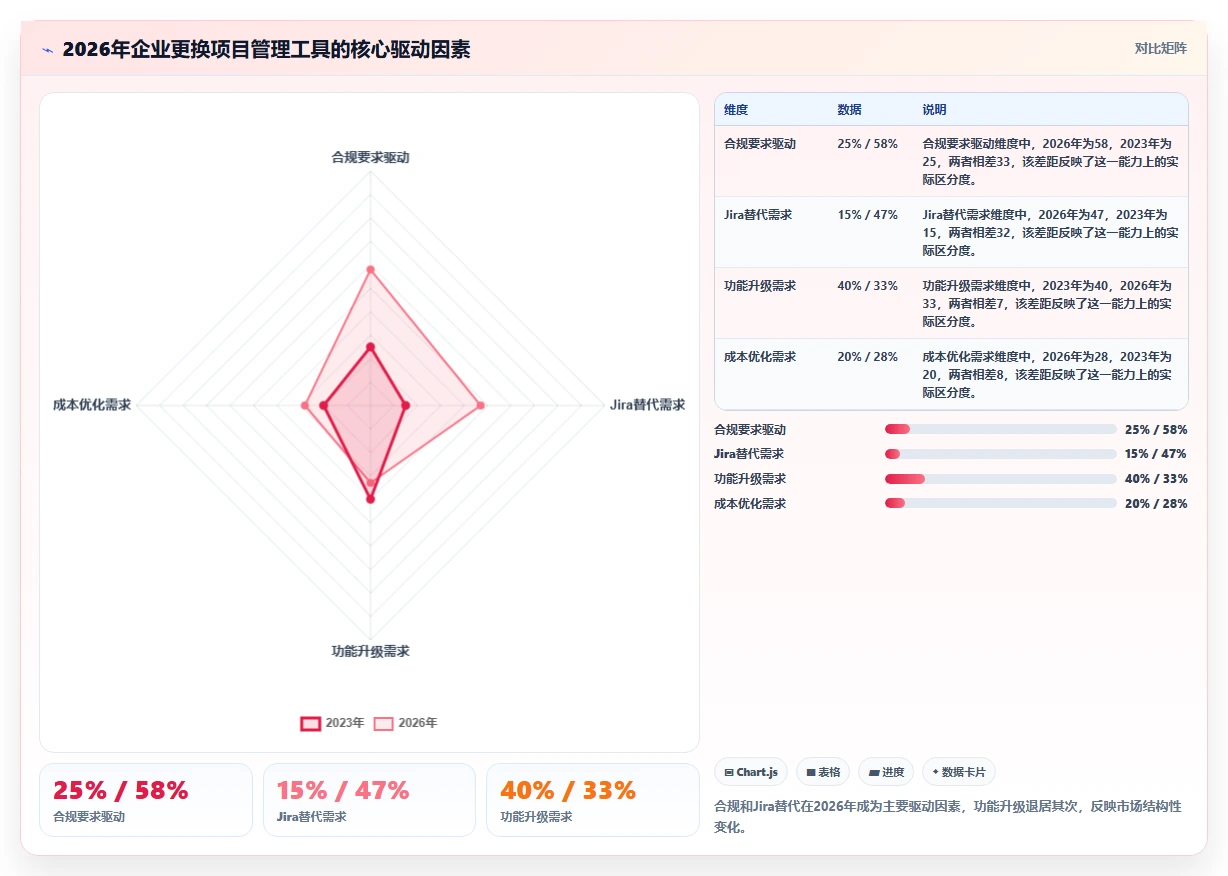
Task: Click progress value 20% / 28% beside bar
Action: coord(1156,503)
